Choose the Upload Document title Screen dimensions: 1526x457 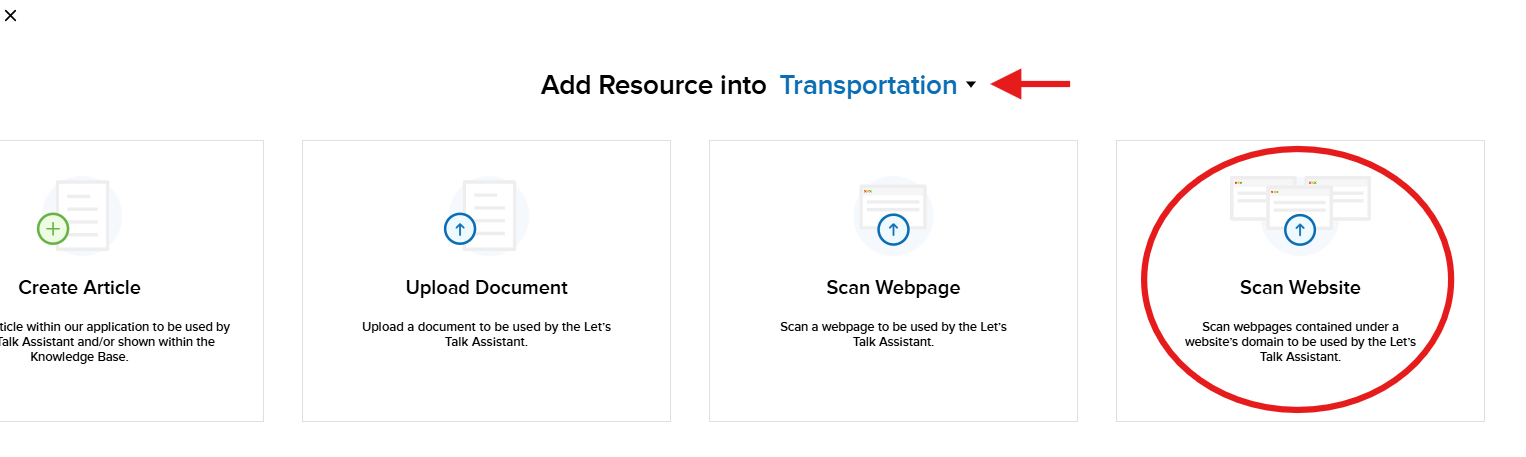coord(487,288)
